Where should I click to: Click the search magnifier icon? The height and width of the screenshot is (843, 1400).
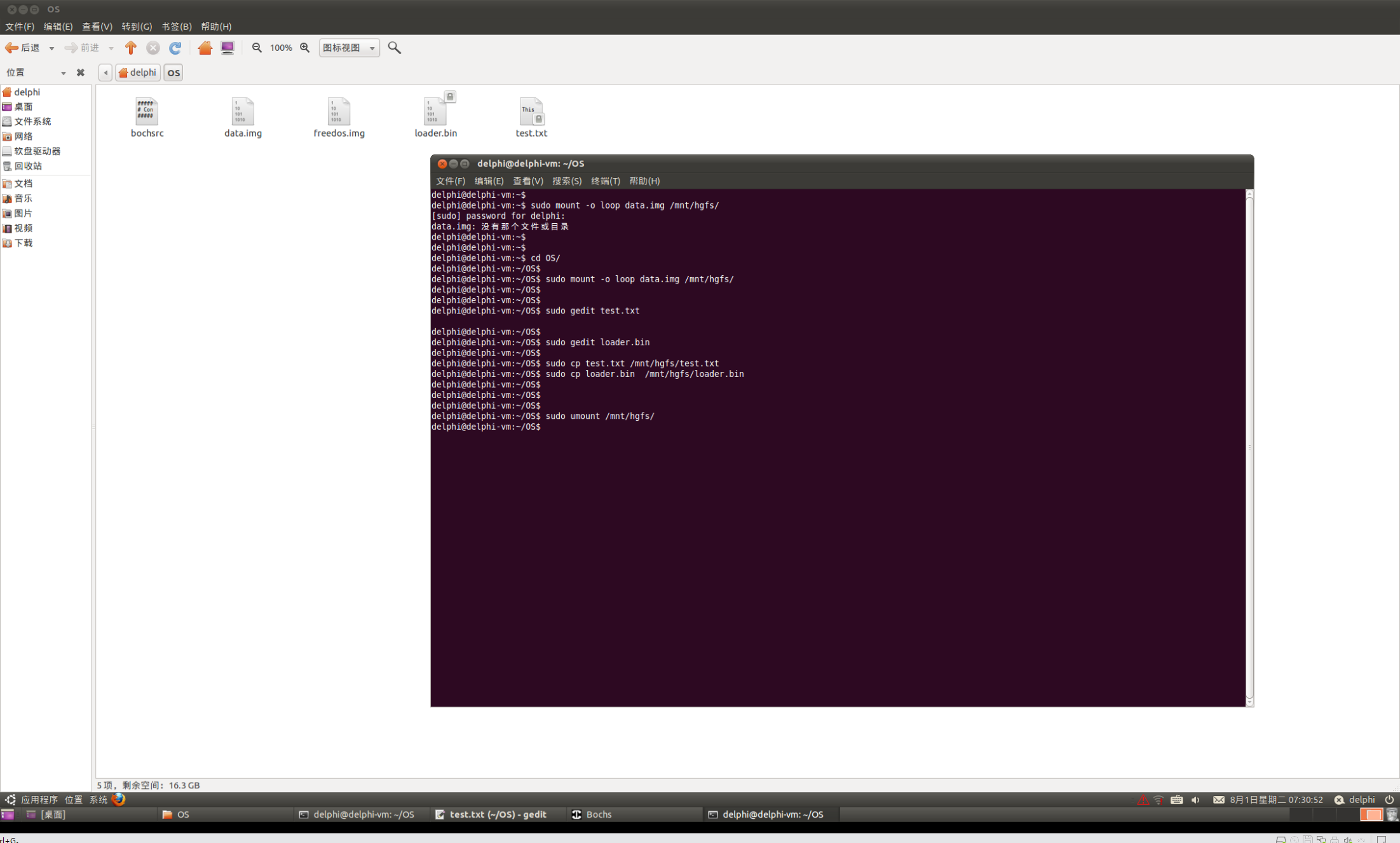(x=394, y=48)
